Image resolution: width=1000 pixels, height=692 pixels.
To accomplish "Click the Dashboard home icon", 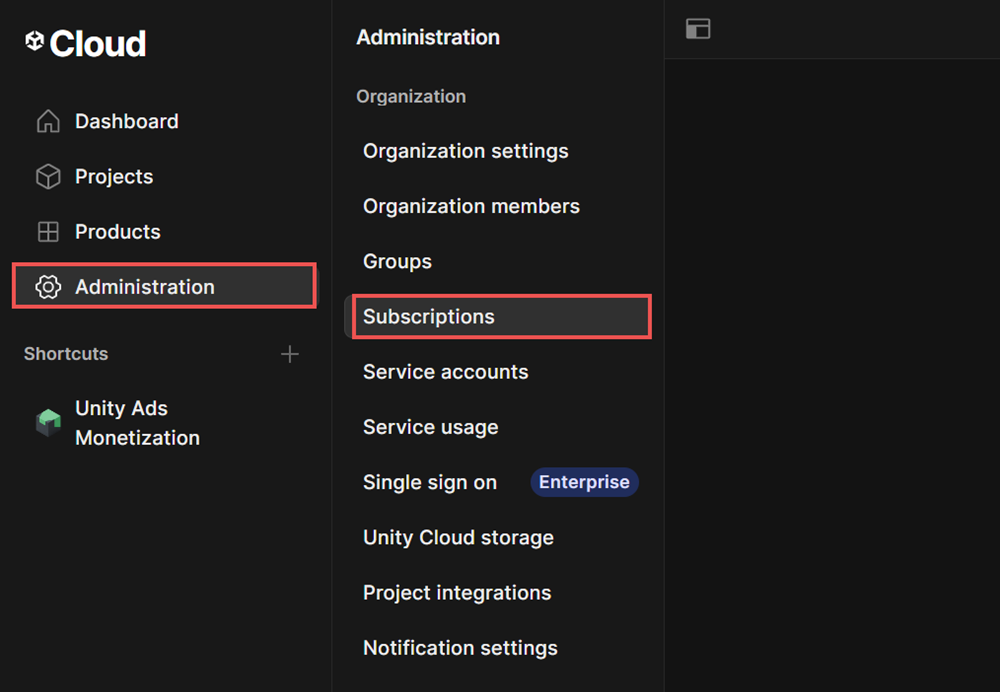I will click(48, 121).
